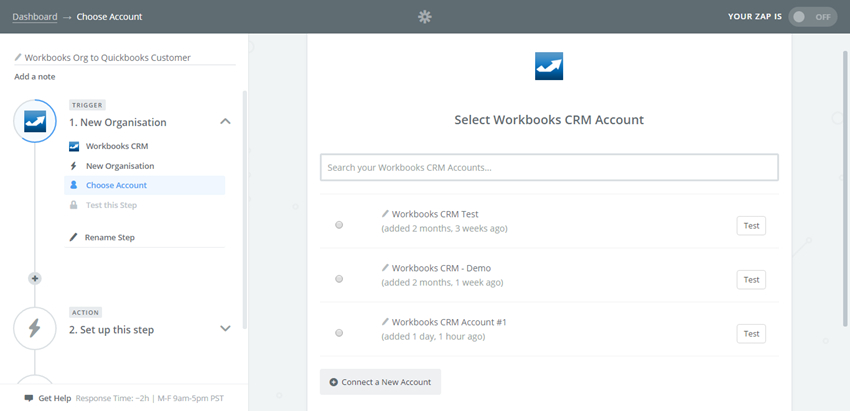Toggle the Your Zap is OFF switch
This screenshot has width=850, height=411.
tap(813, 17)
